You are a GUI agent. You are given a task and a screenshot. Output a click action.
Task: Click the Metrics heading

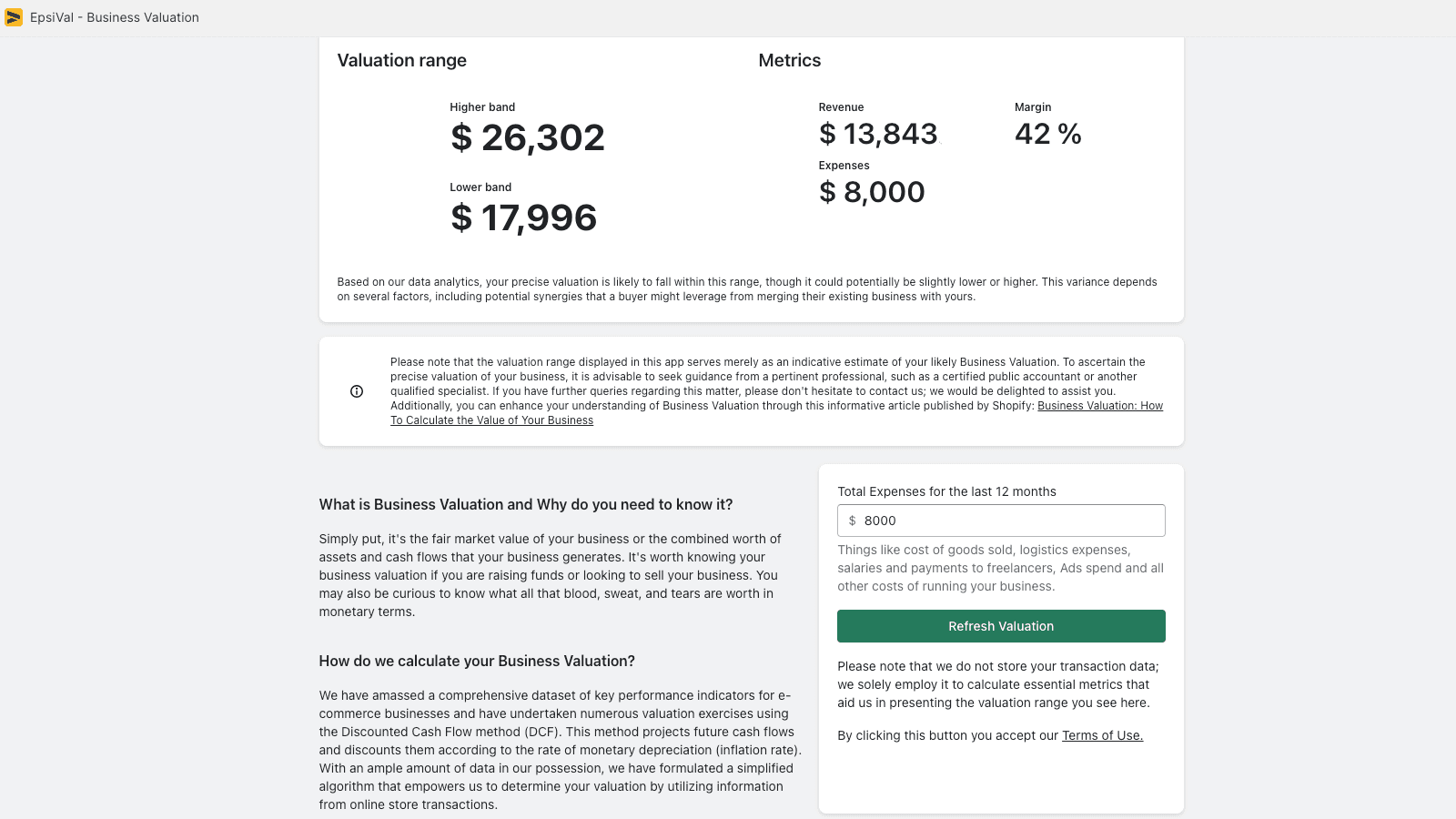[789, 60]
